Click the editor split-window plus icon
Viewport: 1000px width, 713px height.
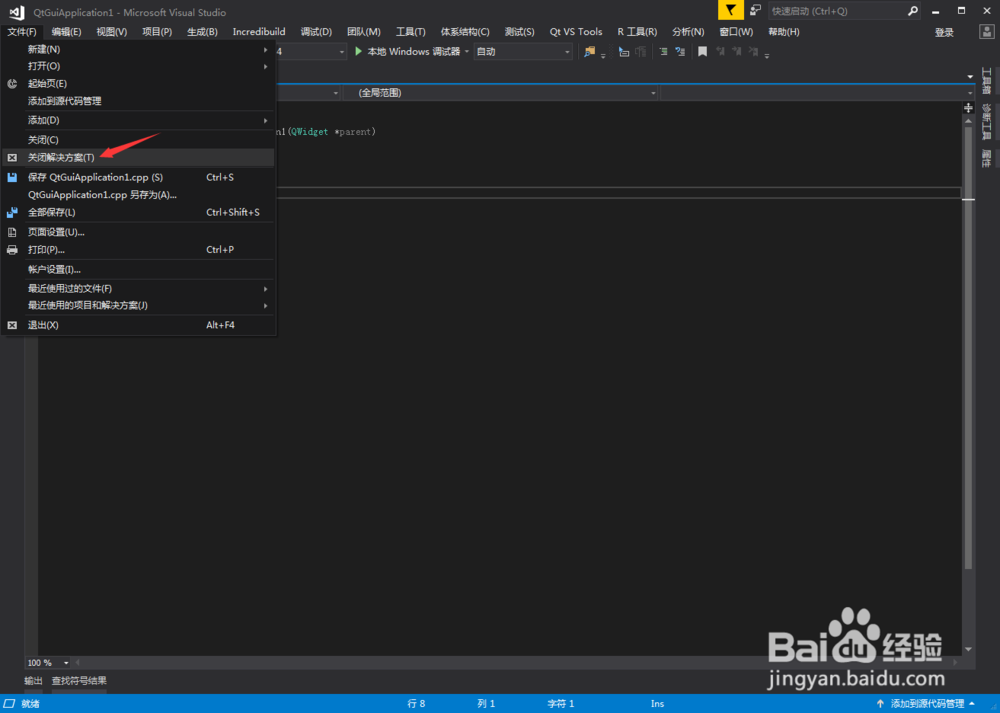[x=968, y=108]
